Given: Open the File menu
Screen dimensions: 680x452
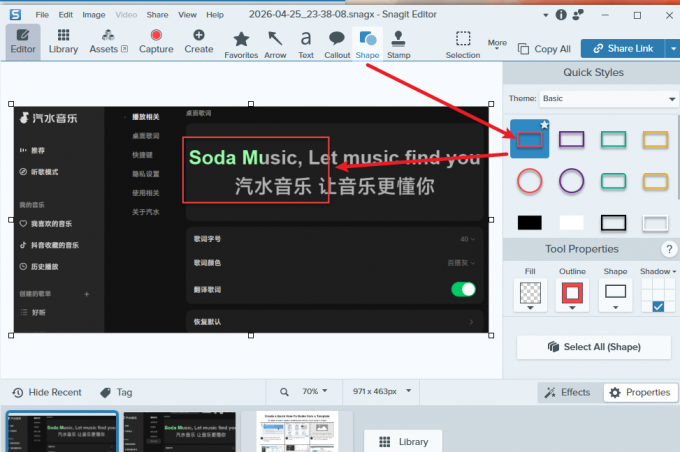Looking at the screenshot, I should click(42, 15).
